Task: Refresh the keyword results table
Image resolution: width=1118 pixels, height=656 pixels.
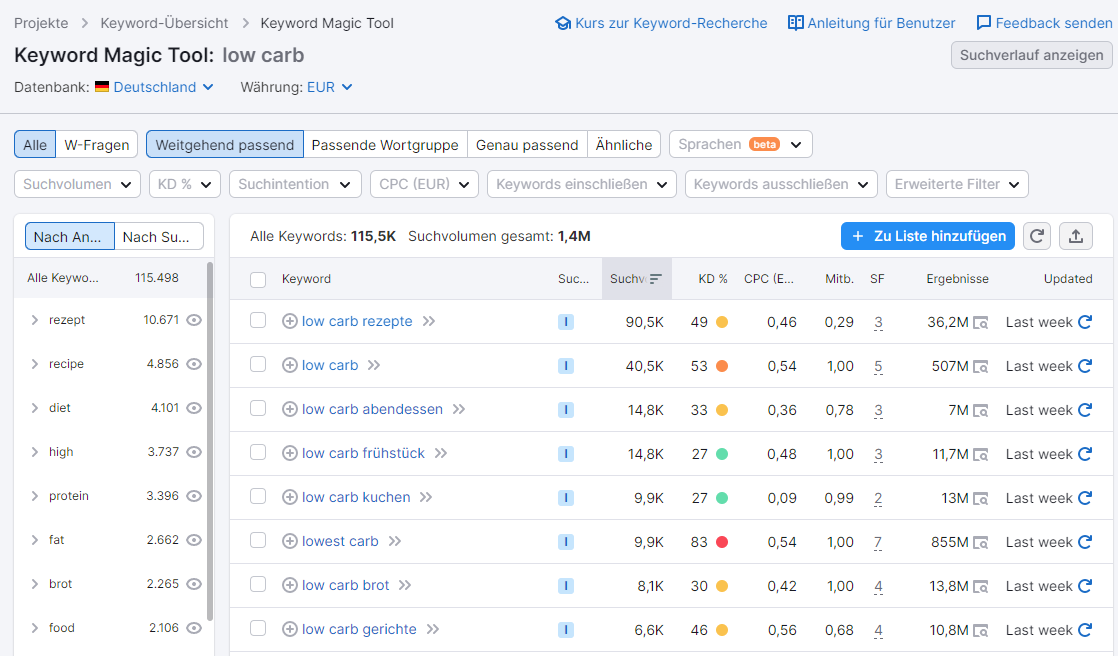Action: click(1036, 236)
